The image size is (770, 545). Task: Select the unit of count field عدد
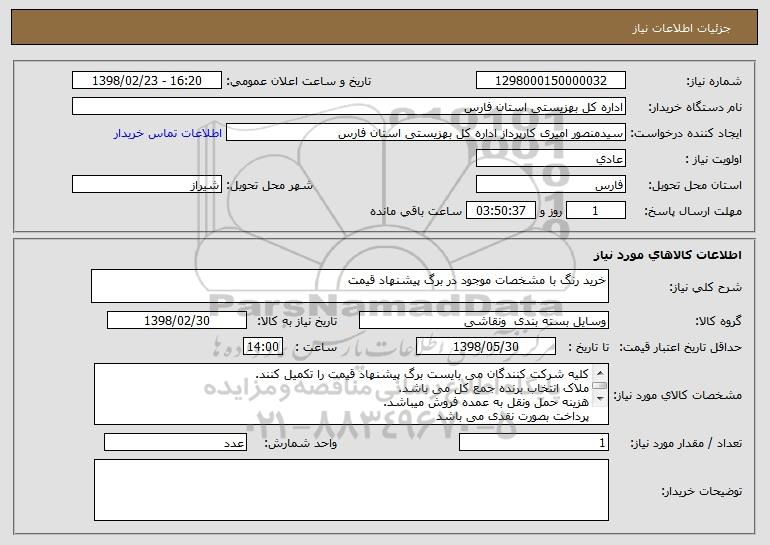coord(175,442)
